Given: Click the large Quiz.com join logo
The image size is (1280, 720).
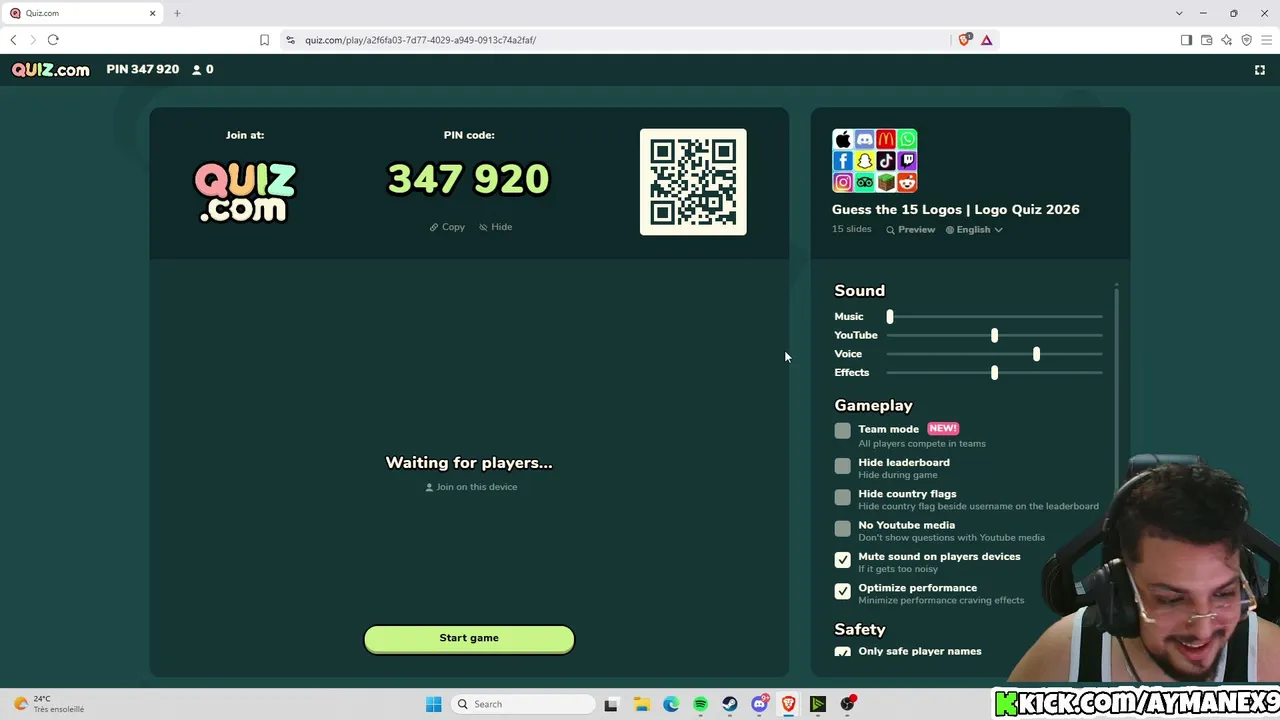Looking at the screenshot, I should coord(245,192).
